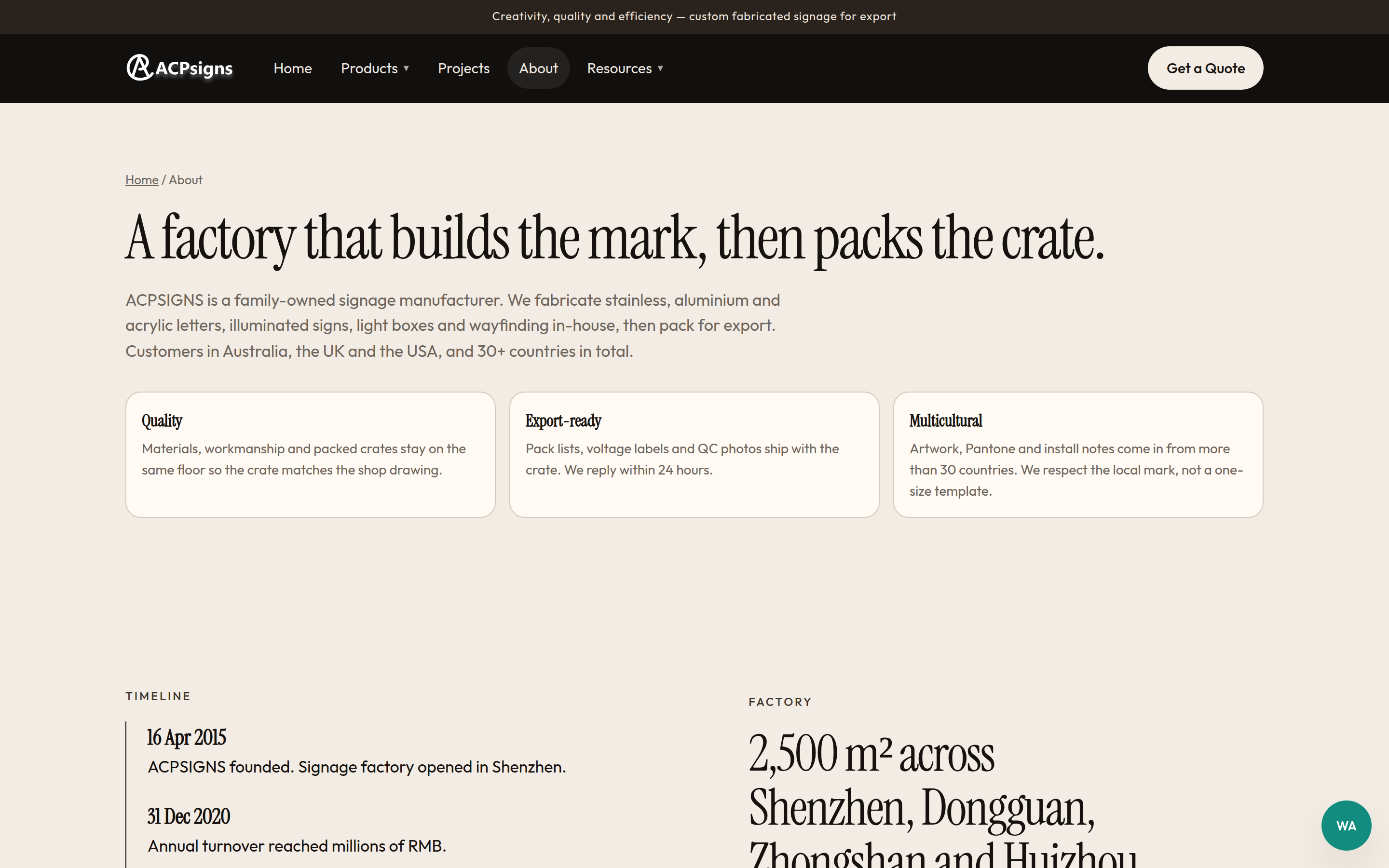The height and width of the screenshot is (868, 1389).
Task: Click the 16 Apr 2015 timeline date
Action: [187, 737]
